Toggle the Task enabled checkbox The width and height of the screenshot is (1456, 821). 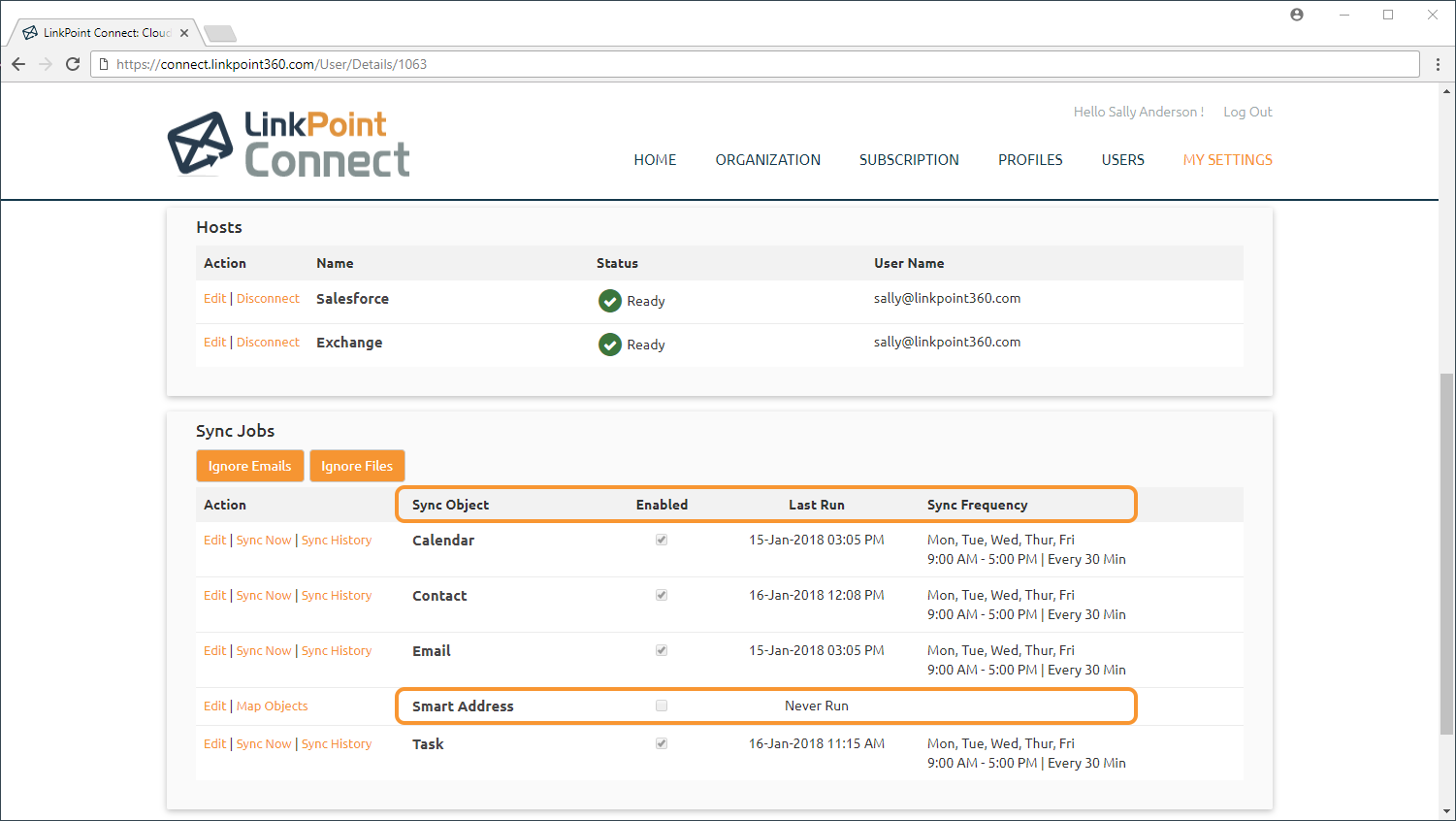click(662, 743)
